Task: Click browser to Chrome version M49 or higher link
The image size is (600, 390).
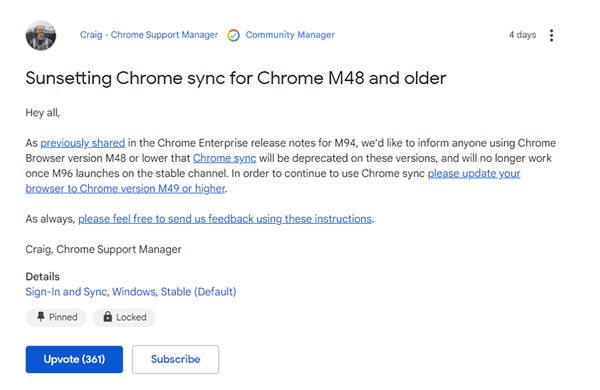Action: (x=126, y=188)
